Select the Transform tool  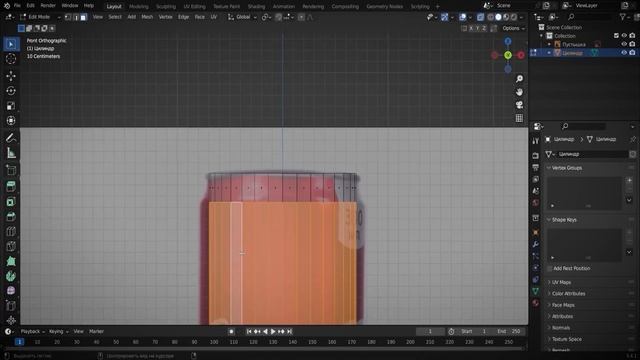tap(11, 120)
